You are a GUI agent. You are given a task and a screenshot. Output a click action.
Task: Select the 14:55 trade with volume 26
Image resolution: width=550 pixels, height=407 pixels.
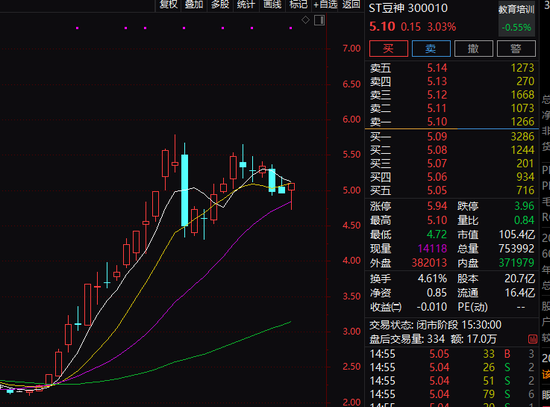(452, 367)
